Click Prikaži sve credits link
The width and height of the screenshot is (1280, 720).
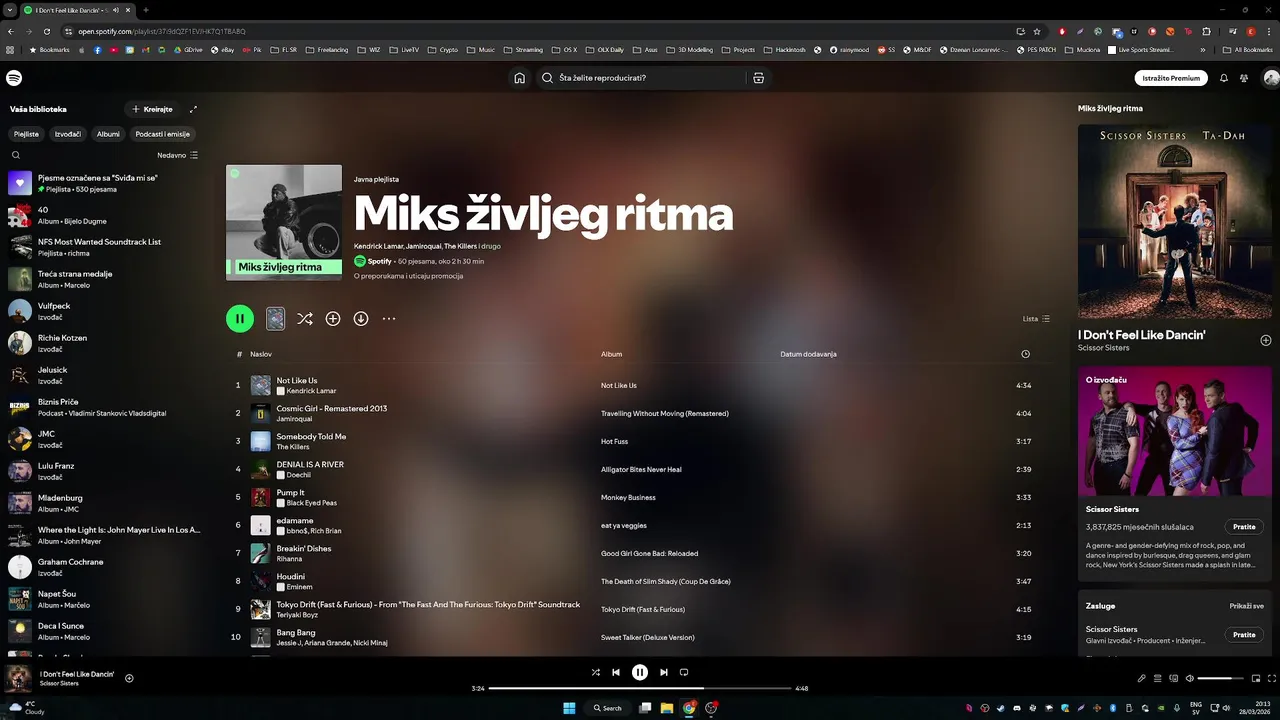pyautogui.click(x=1247, y=606)
